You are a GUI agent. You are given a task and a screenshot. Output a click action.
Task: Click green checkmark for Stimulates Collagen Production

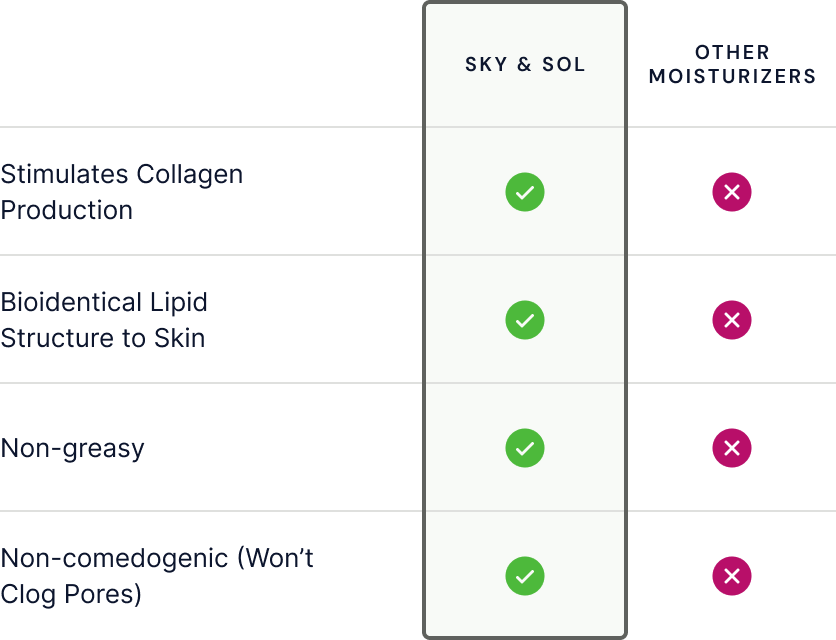tap(525, 192)
